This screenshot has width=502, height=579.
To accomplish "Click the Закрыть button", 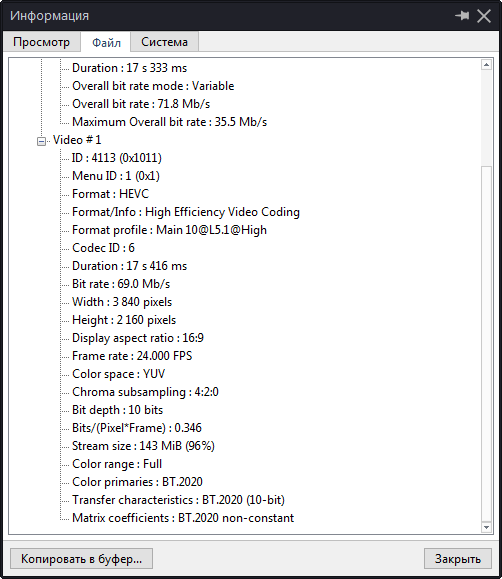I will [x=458, y=558].
